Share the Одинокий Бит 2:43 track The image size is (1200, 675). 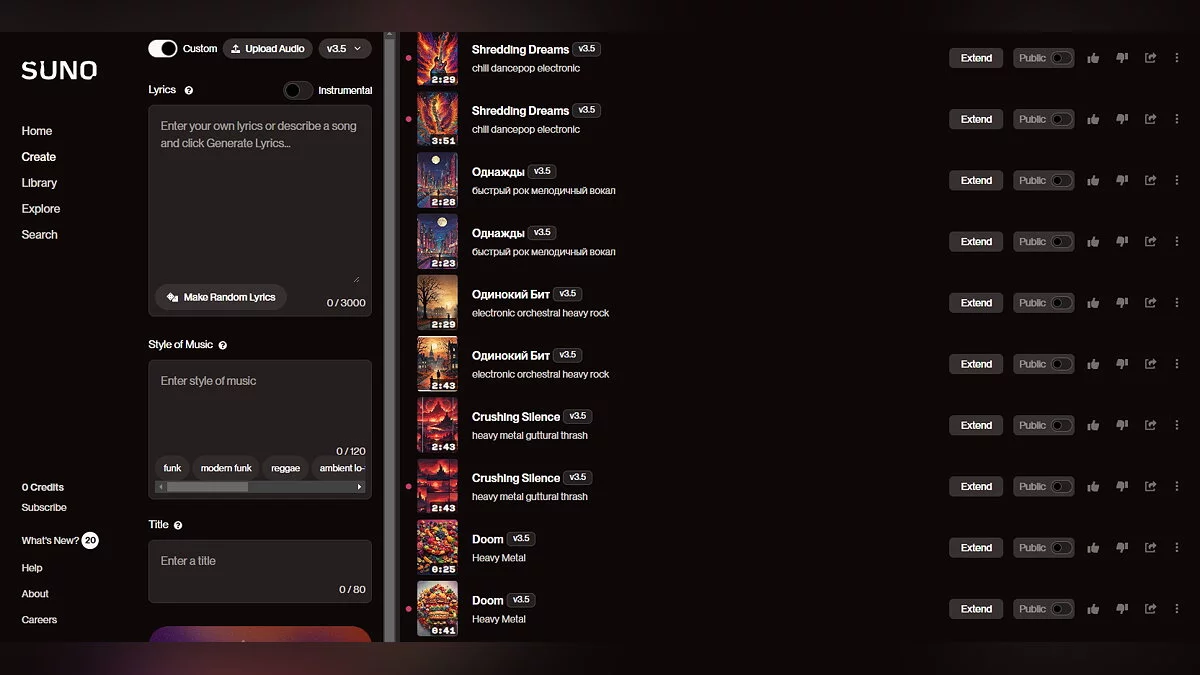pyautogui.click(x=1150, y=364)
